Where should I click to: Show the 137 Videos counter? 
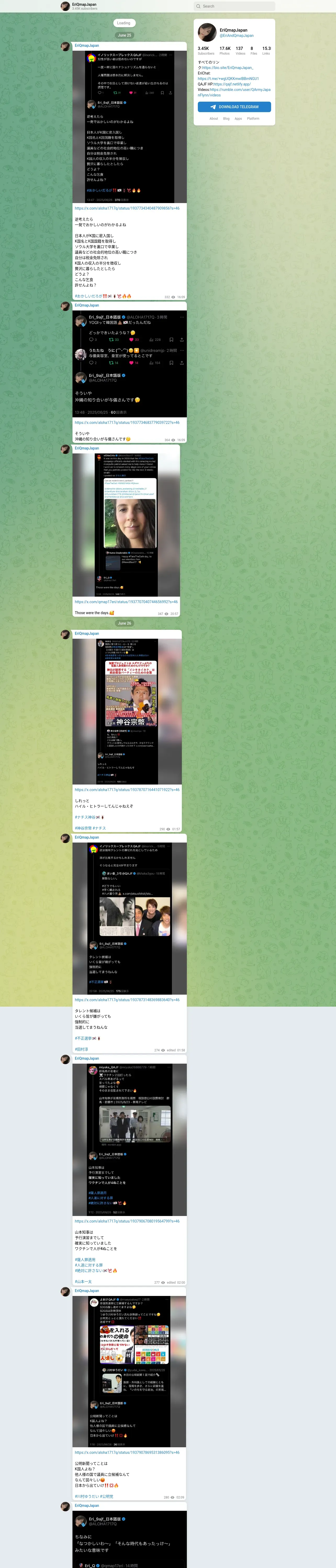[240, 50]
